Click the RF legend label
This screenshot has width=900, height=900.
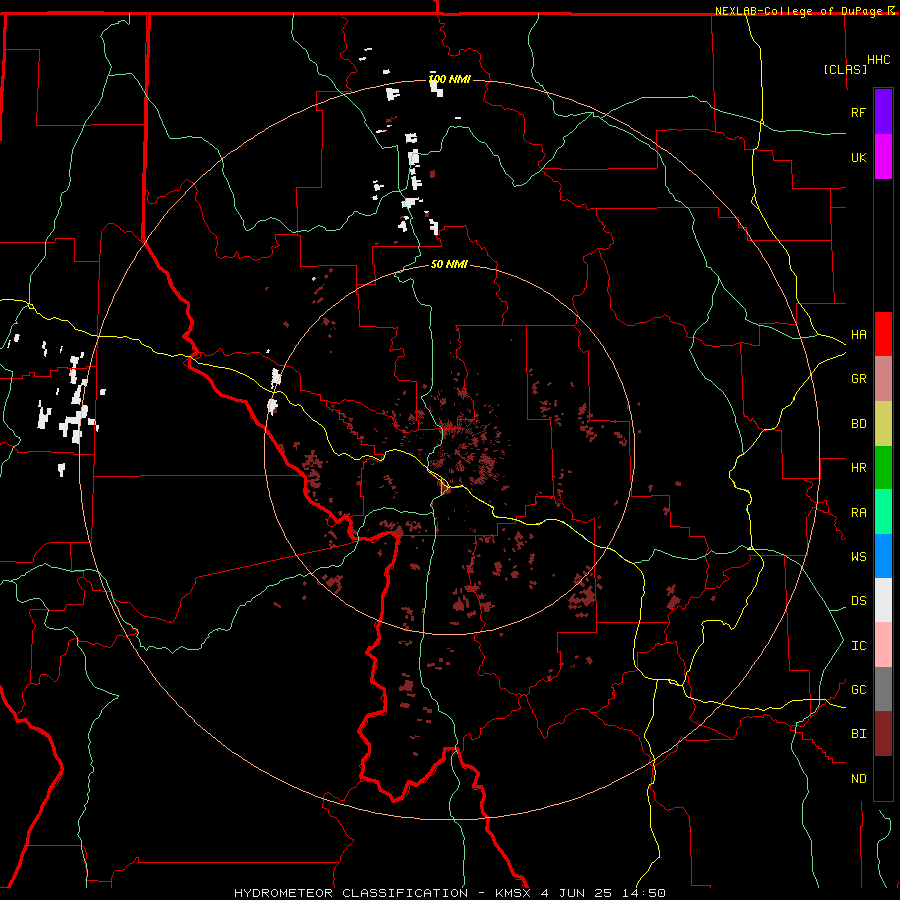pyautogui.click(x=858, y=112)
